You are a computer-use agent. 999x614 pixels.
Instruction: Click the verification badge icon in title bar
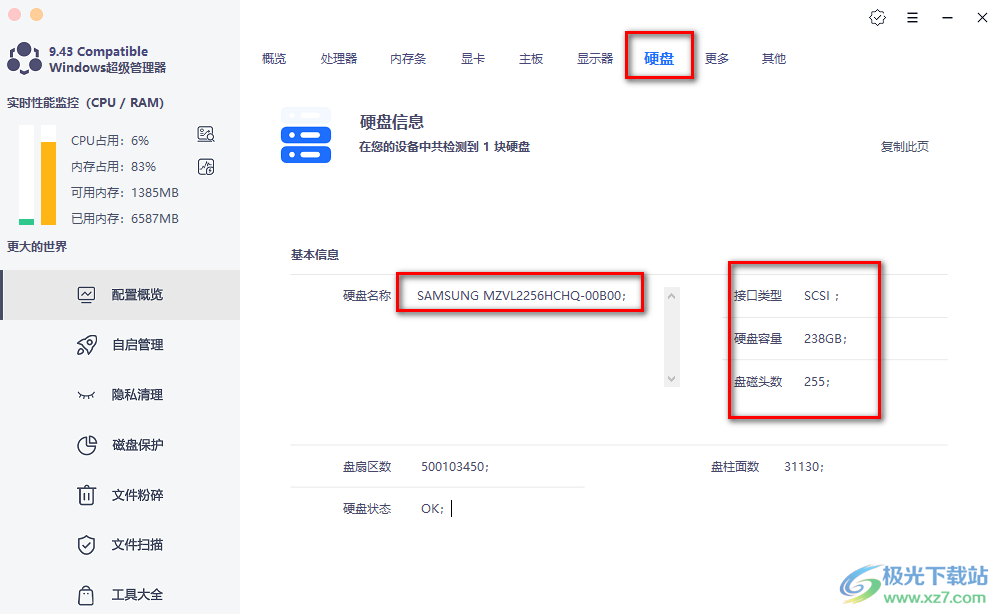[x=877, y=18]
